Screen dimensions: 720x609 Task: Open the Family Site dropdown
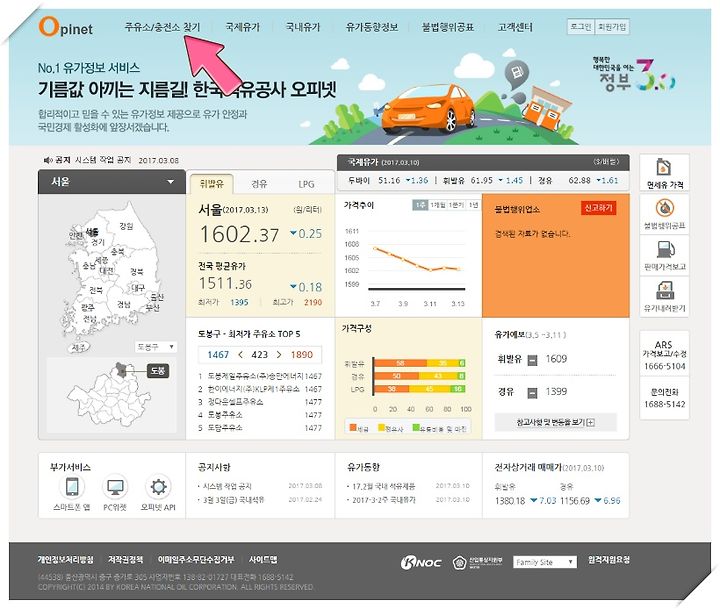click(545, 562)
